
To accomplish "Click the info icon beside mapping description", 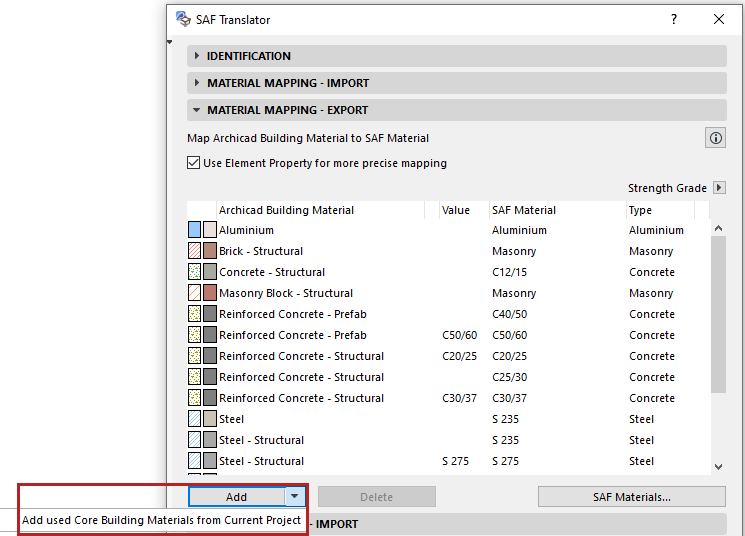I will tap(715, 139).
